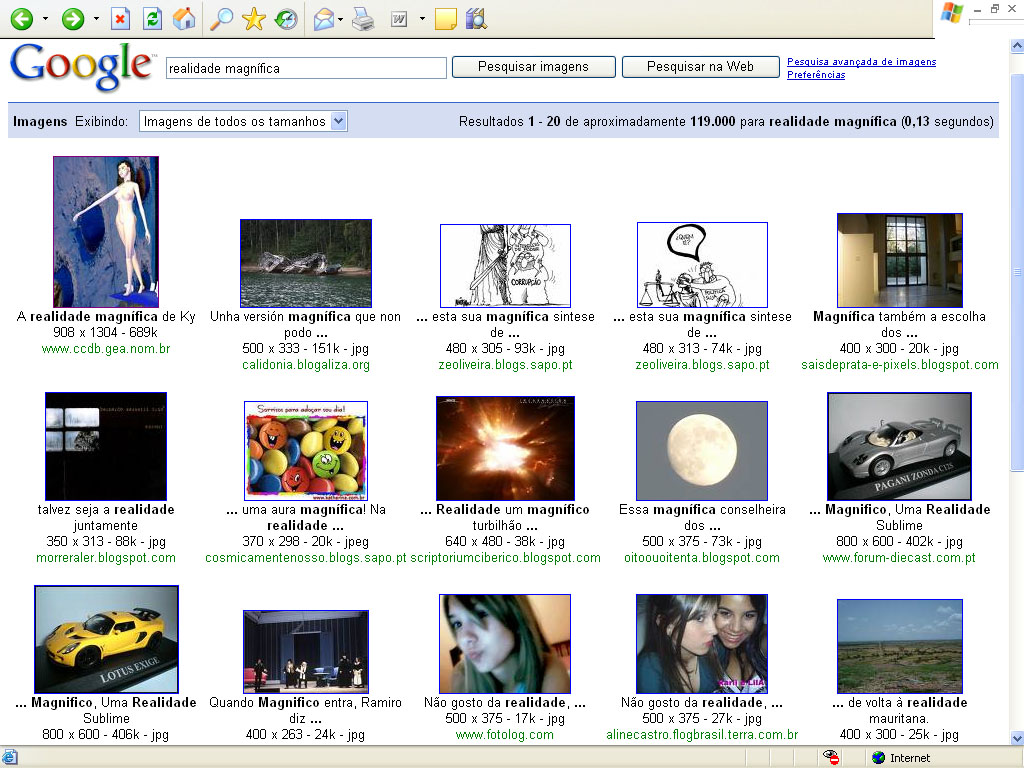Open Favorites with the star icon

(x=254, y=18)
